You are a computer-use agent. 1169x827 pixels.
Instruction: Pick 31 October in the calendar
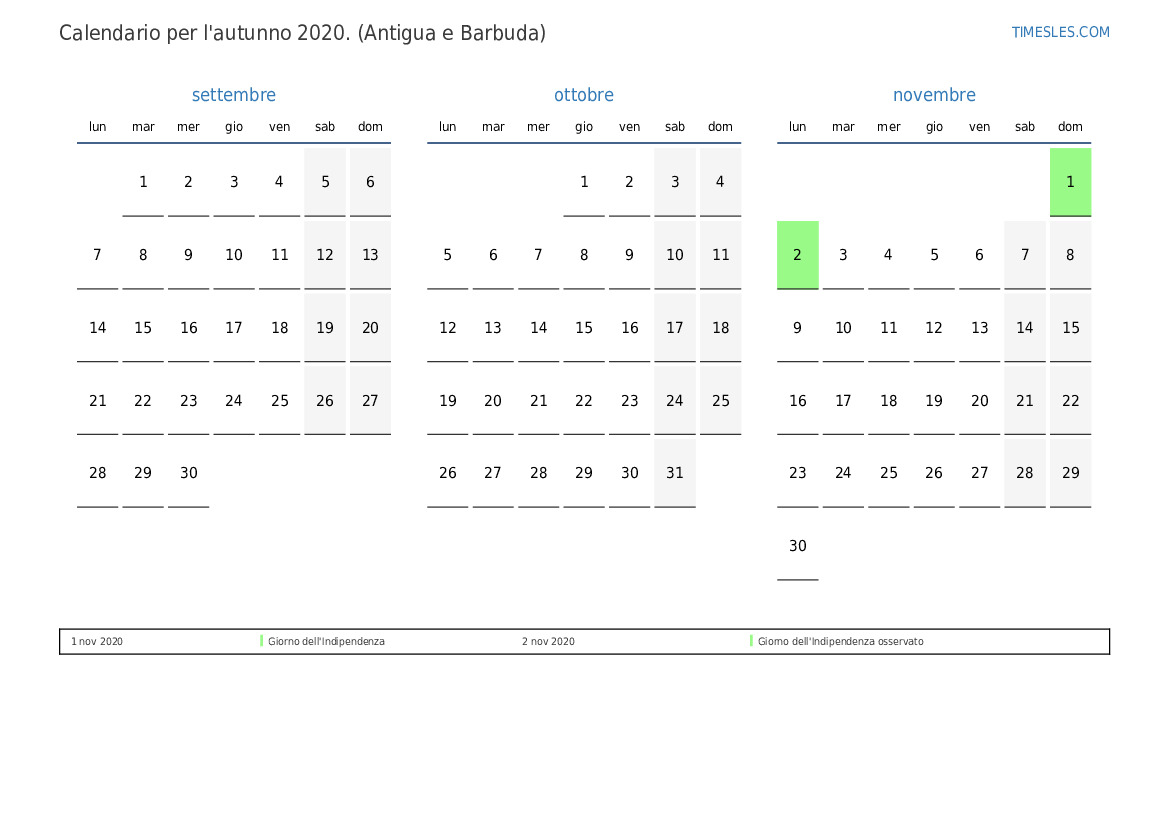click(x=675, y=473)
